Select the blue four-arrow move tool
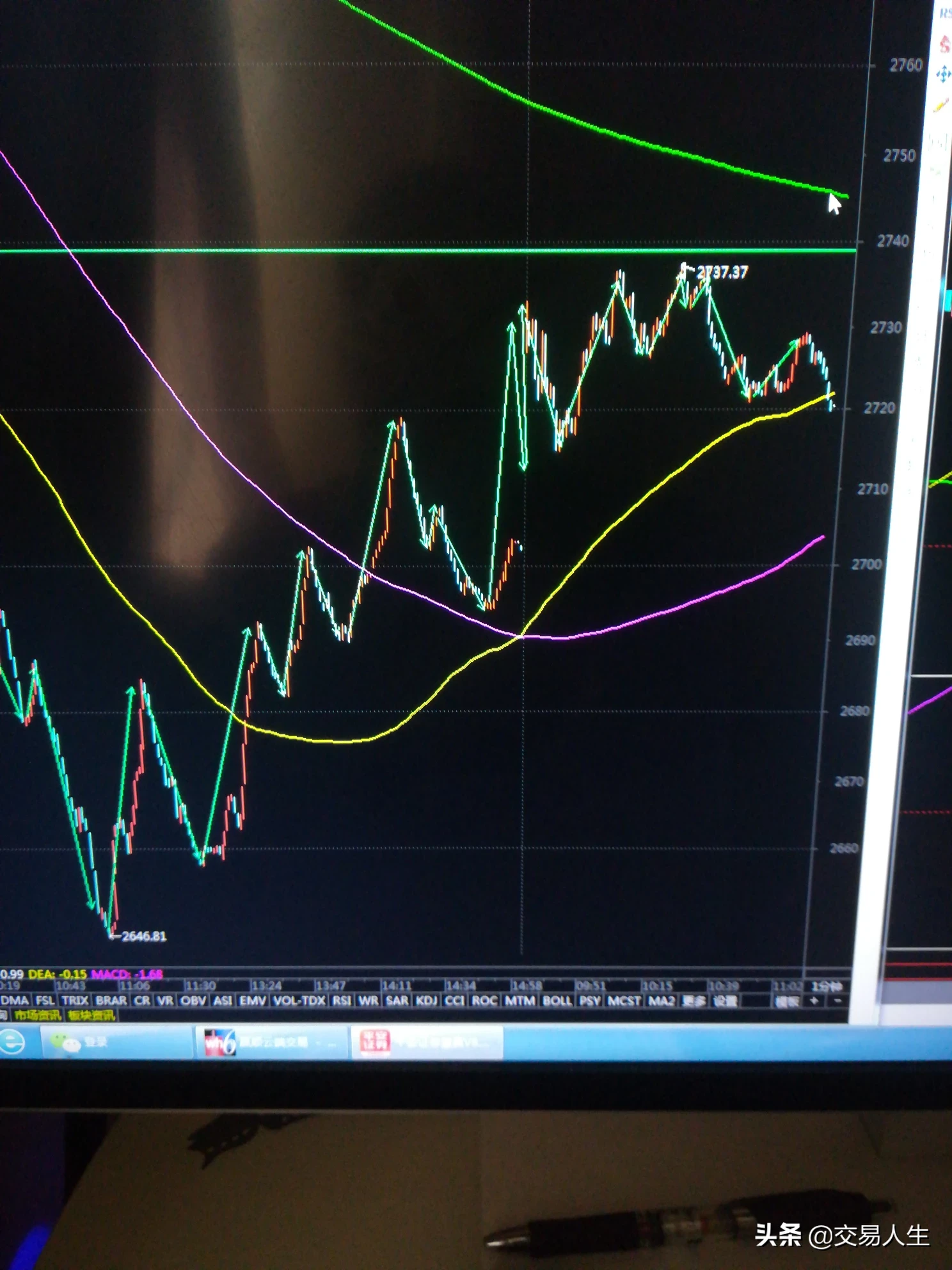952x1270 pixels. point(943,74)
